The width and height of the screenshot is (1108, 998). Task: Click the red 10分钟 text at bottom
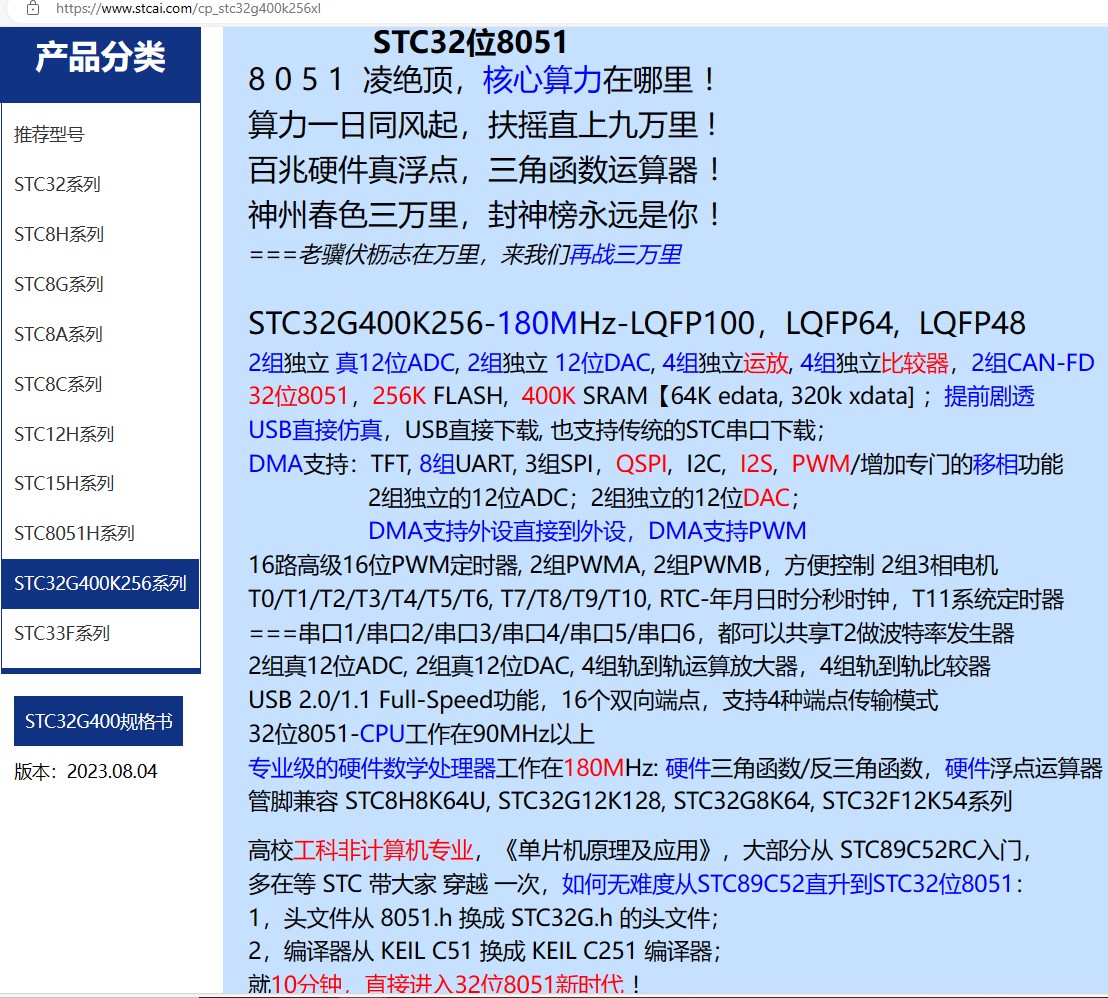[307, 984]
